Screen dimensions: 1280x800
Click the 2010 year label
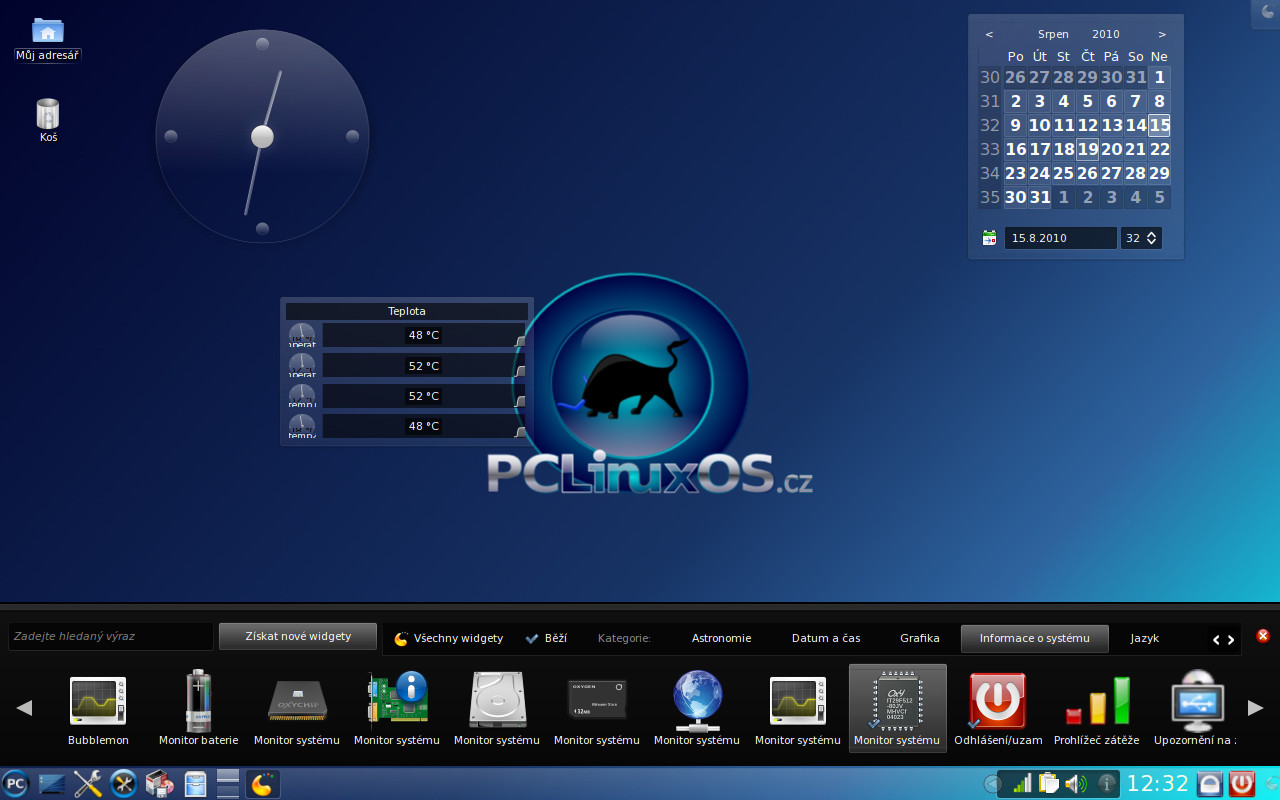(1106, 34)
